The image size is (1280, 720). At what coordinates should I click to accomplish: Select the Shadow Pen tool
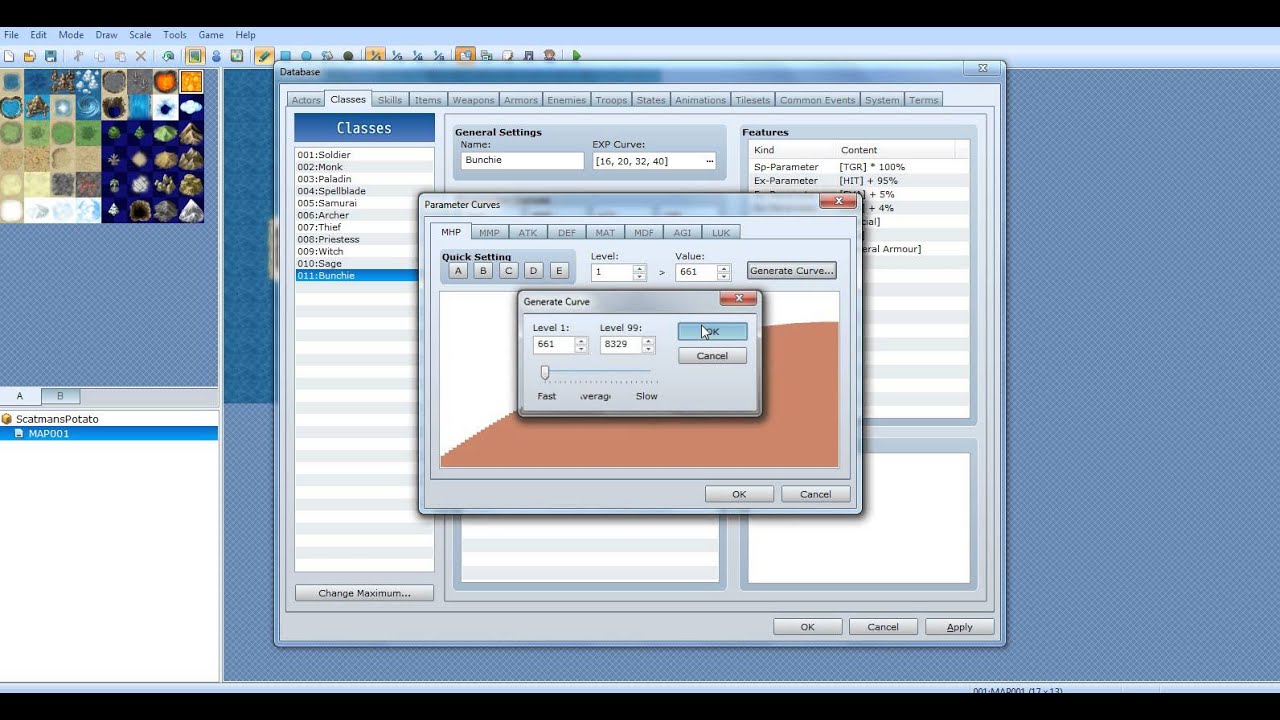(348, 56)
